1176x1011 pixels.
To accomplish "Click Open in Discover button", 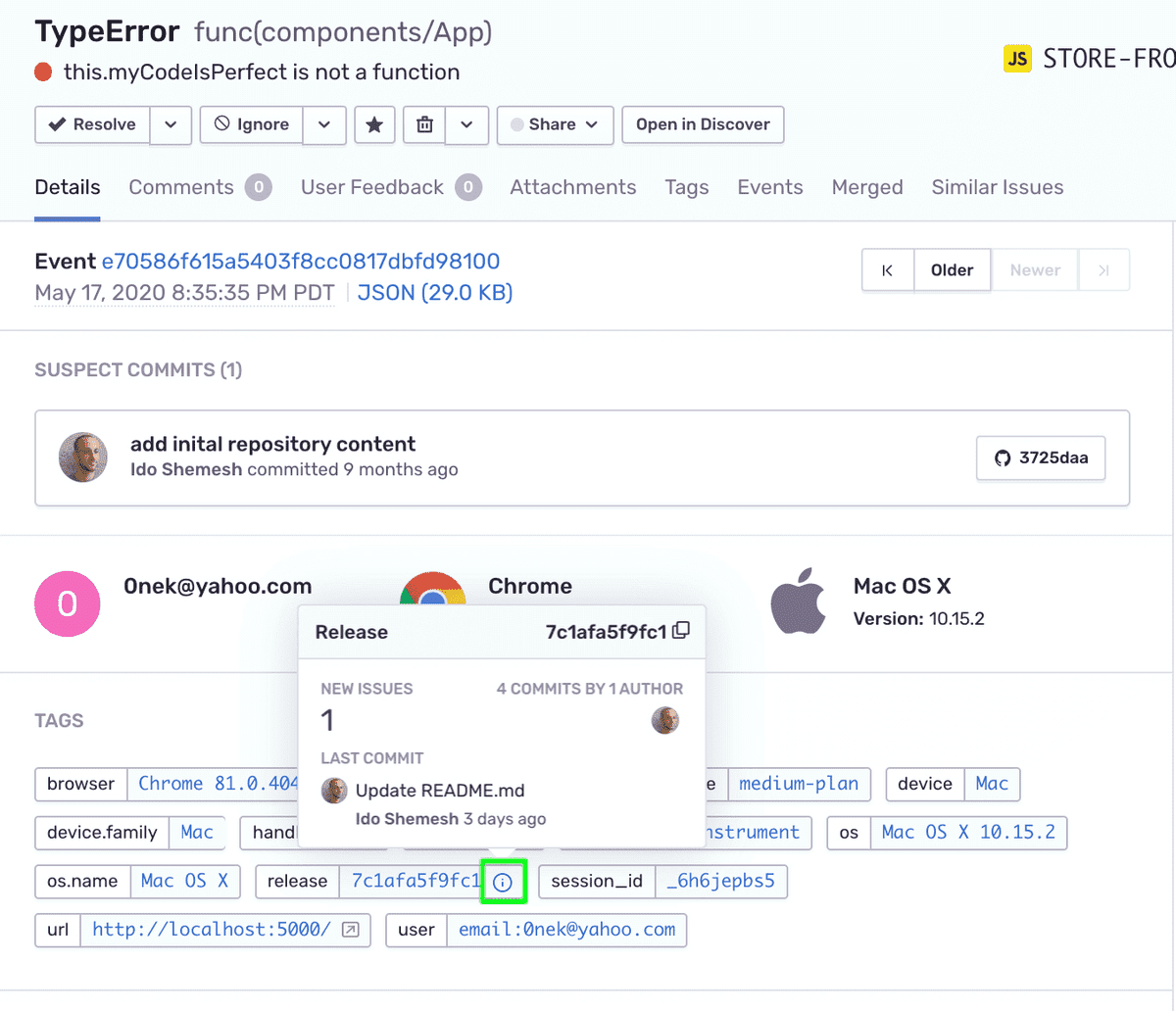I will (x=703, y=124).
